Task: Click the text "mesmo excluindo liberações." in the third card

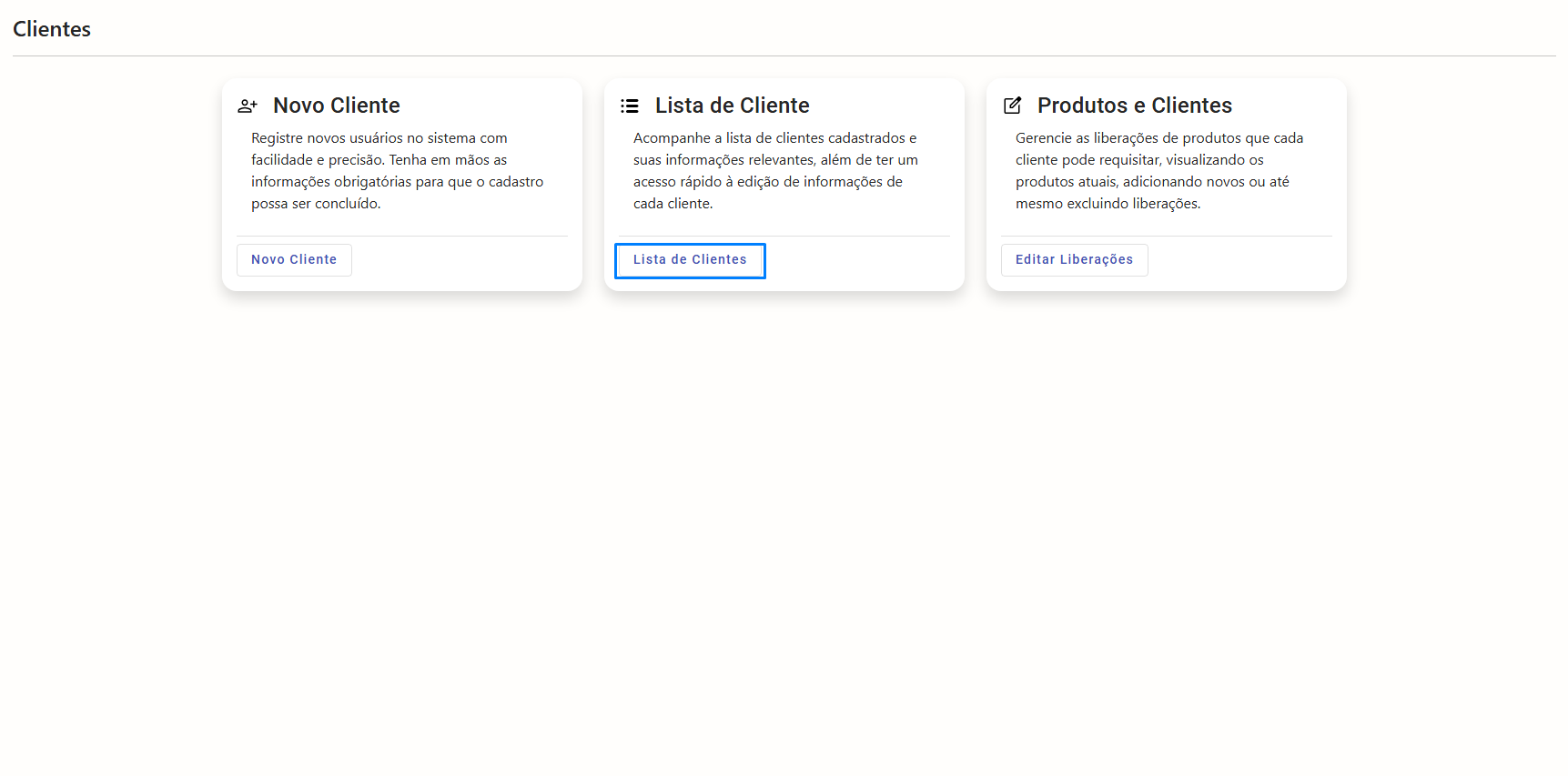Action: 1108,204
